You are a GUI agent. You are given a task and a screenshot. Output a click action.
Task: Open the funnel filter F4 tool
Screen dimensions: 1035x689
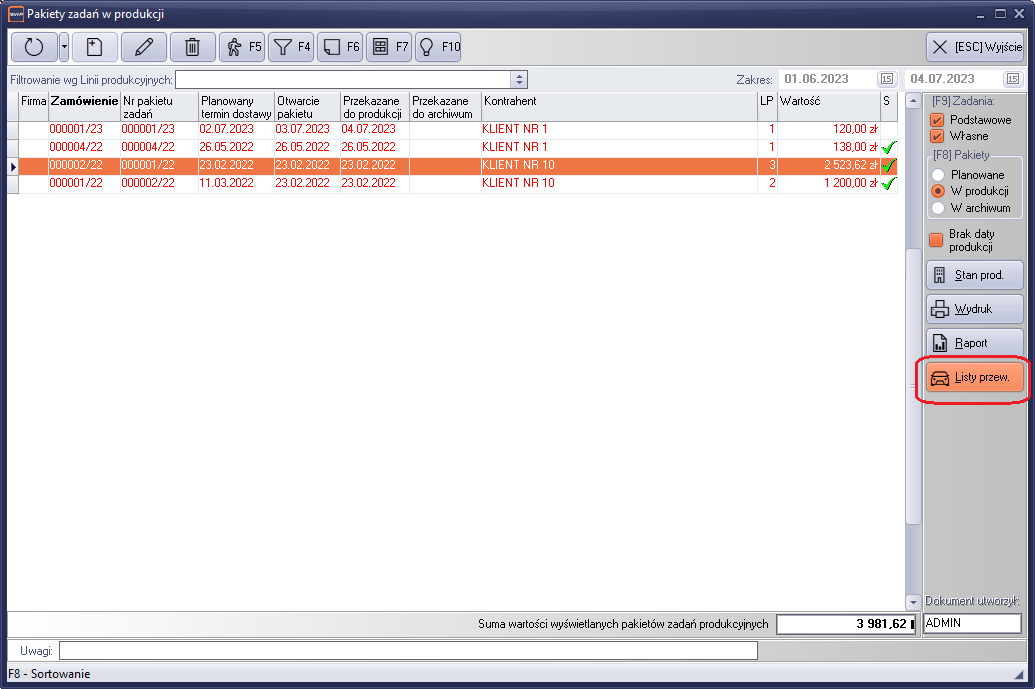pyautogui.click(x=291, y=47)
